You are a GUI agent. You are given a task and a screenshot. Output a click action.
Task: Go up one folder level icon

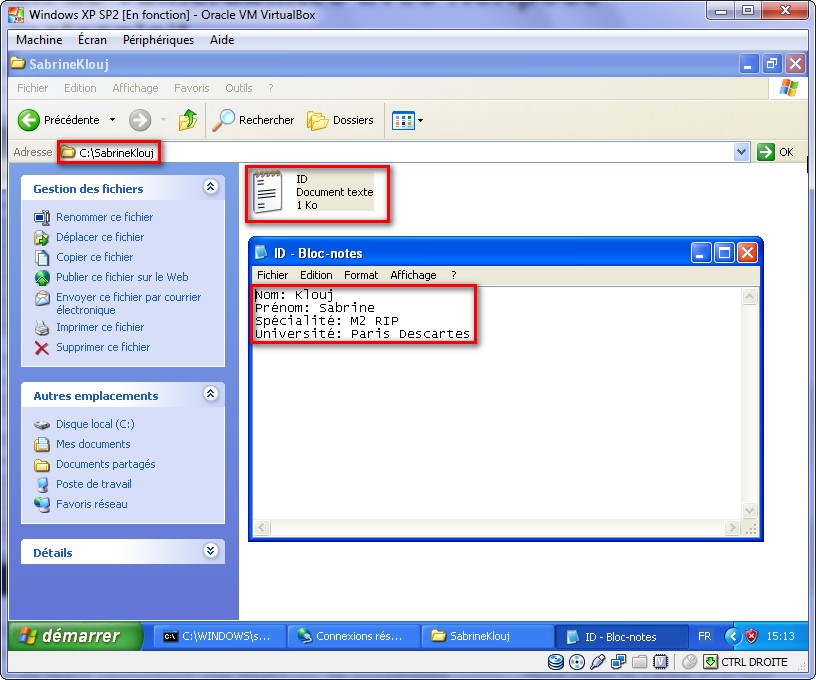[x=188, y=120]
